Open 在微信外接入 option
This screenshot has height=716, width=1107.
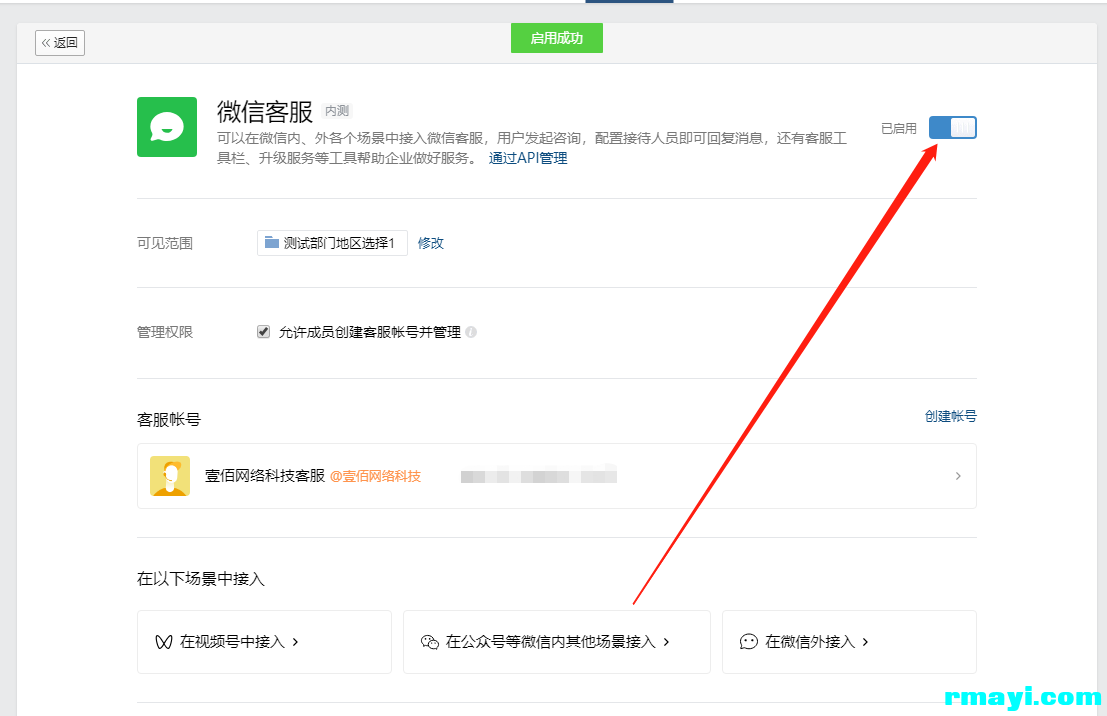pyautogui.click(x=849, y=642)
